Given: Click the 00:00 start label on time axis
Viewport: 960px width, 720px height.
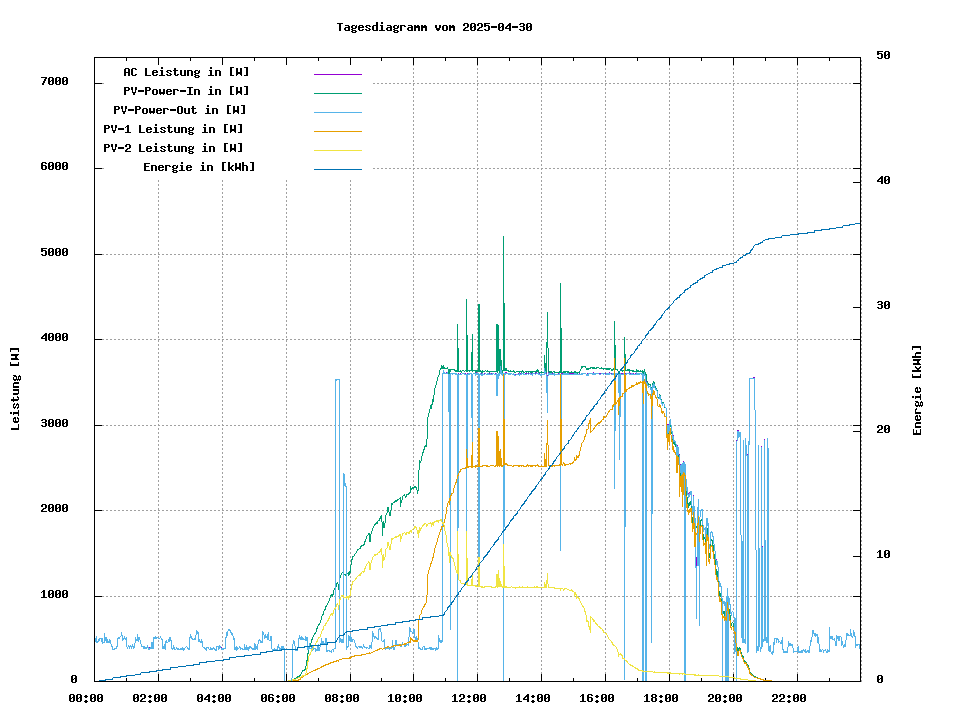Looking at the screenshot, I should click(86, 698).
